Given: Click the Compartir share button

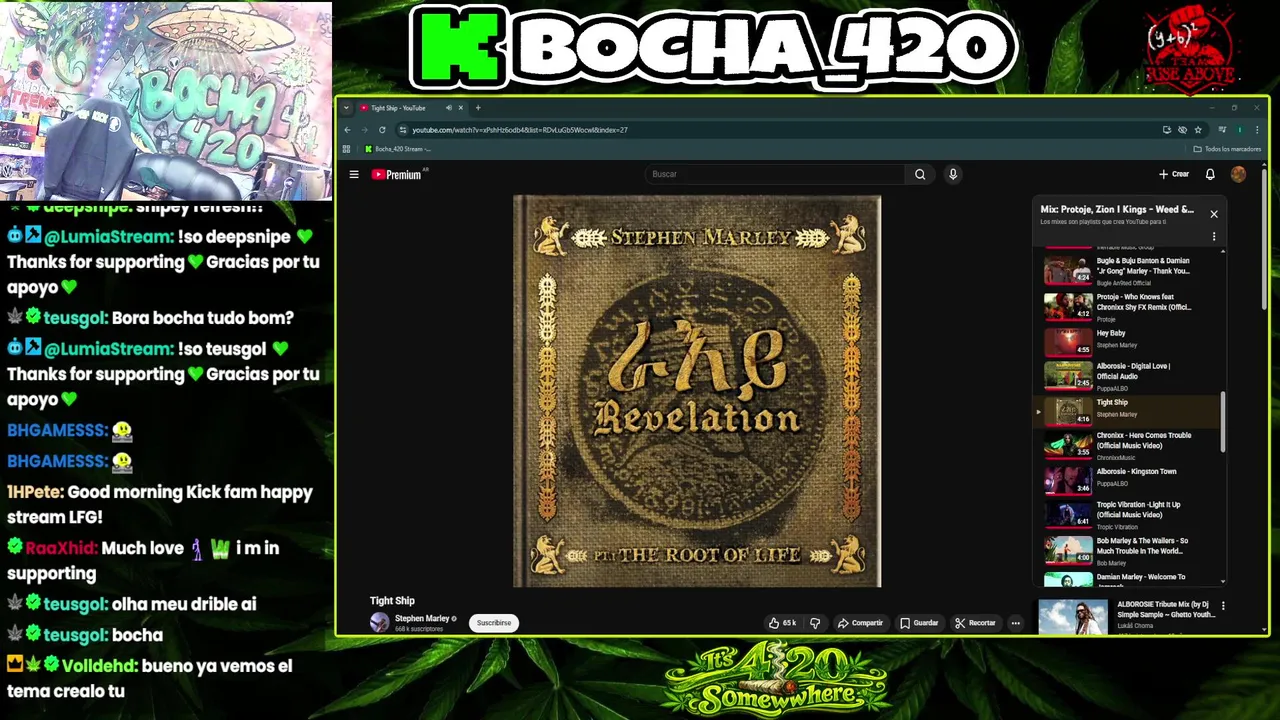Looking at the screenshot, I should tap(860, 623).
